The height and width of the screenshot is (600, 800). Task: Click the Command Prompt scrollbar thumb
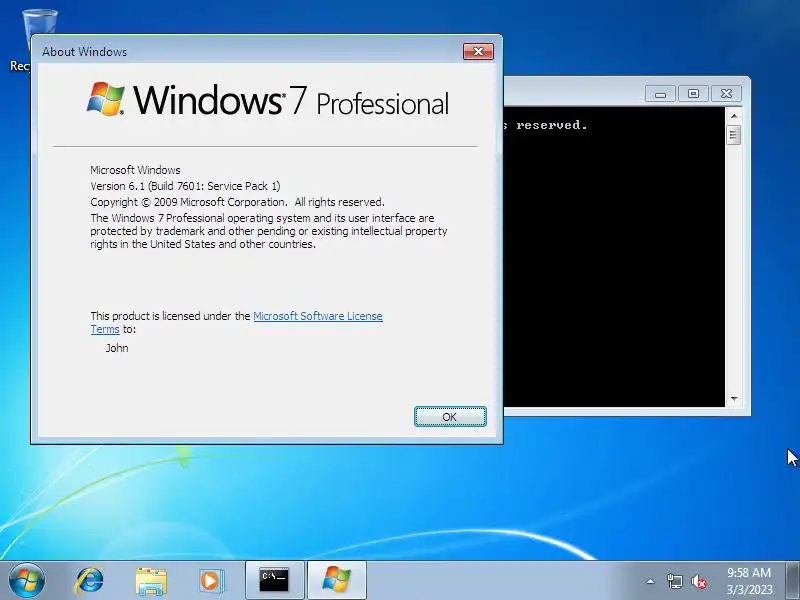[x=734, y=135]
